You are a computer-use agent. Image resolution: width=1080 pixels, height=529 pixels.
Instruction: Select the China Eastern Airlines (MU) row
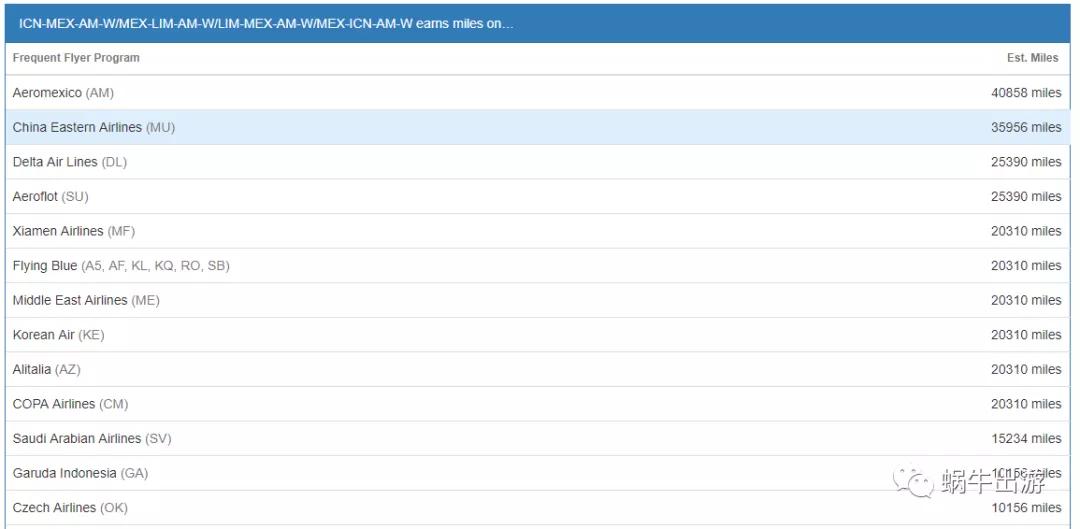538,127
